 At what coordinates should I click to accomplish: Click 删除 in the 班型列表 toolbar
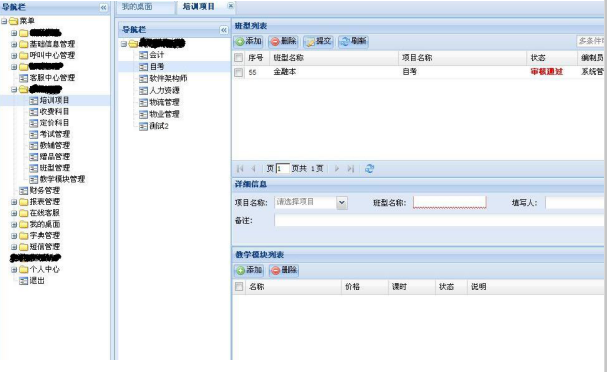point(283,41)
